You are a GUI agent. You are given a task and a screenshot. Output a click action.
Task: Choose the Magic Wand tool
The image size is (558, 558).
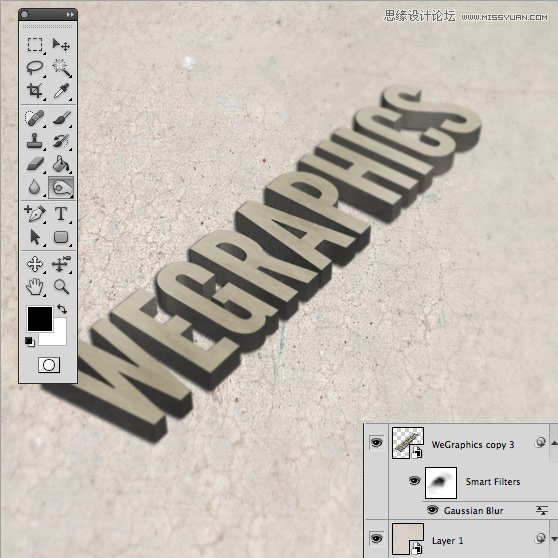tap(61, 68)
